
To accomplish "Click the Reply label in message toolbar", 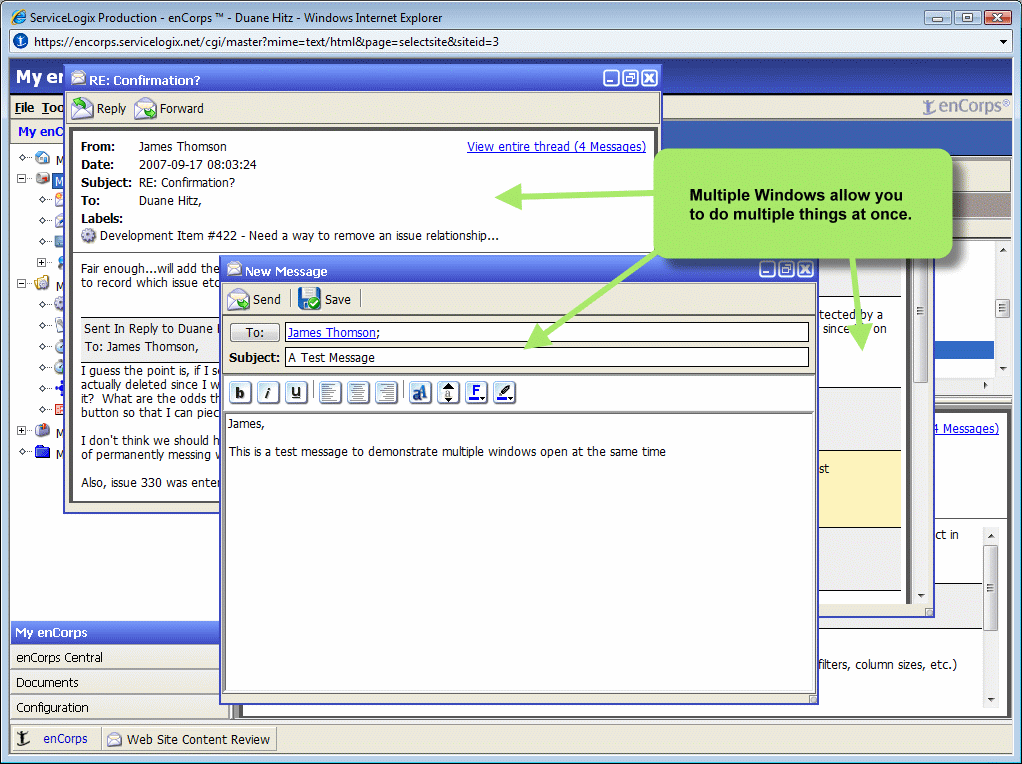I will click(111, 109).
